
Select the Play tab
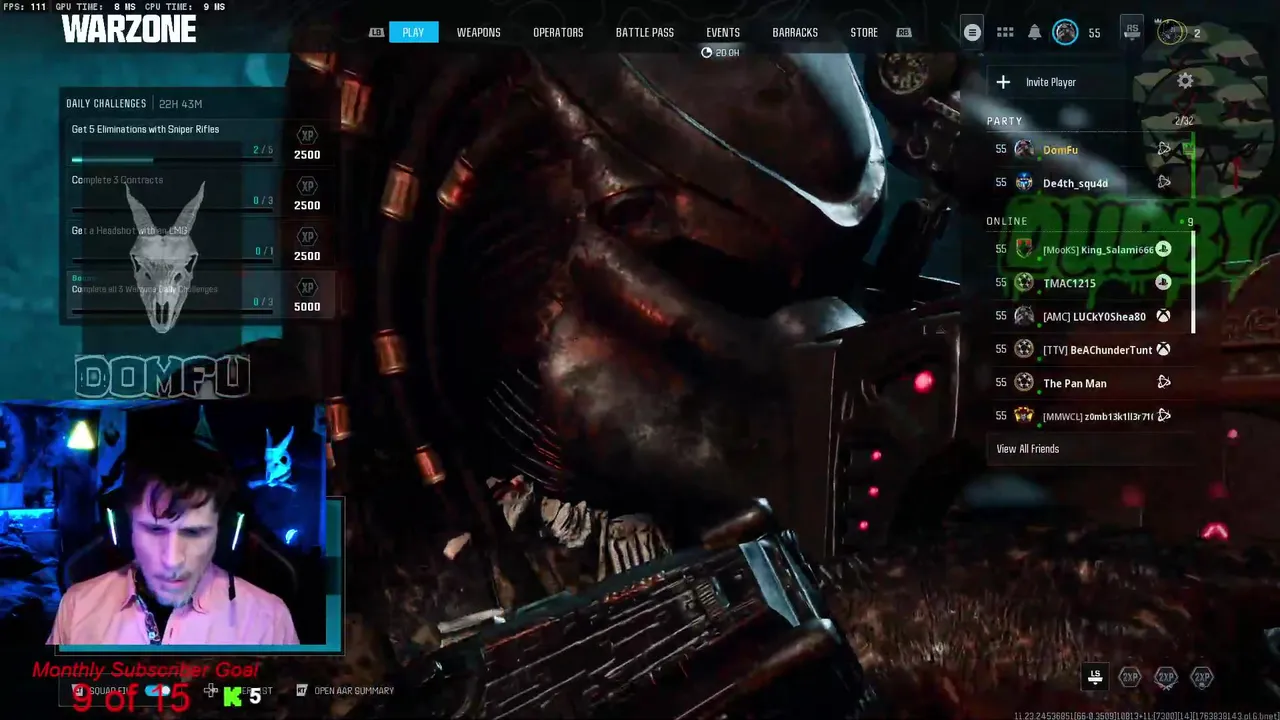click(x=413, y=32)
